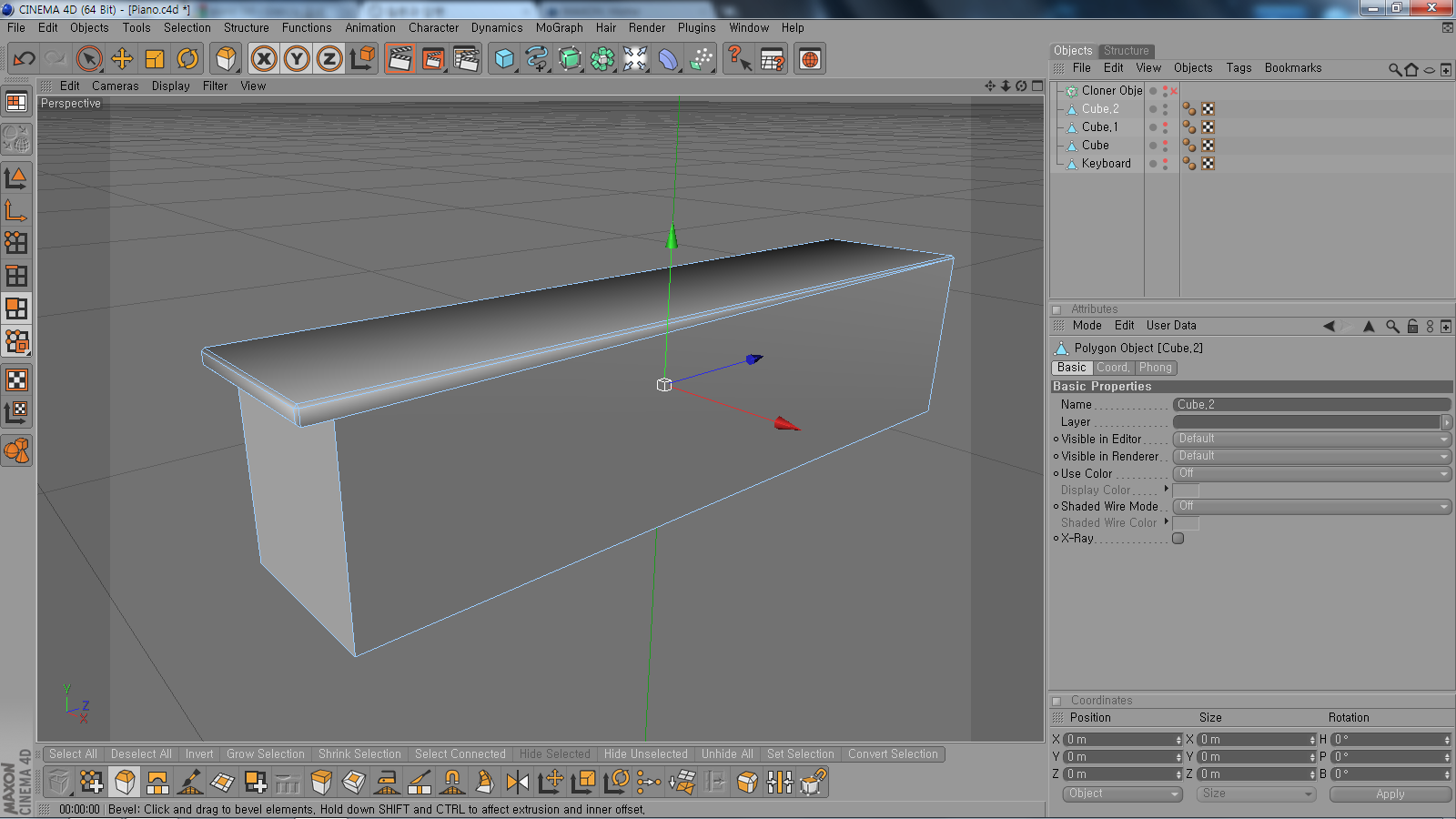Select the Scale tool
Viewport: 1456px width, 819px height.
(155, 59)
